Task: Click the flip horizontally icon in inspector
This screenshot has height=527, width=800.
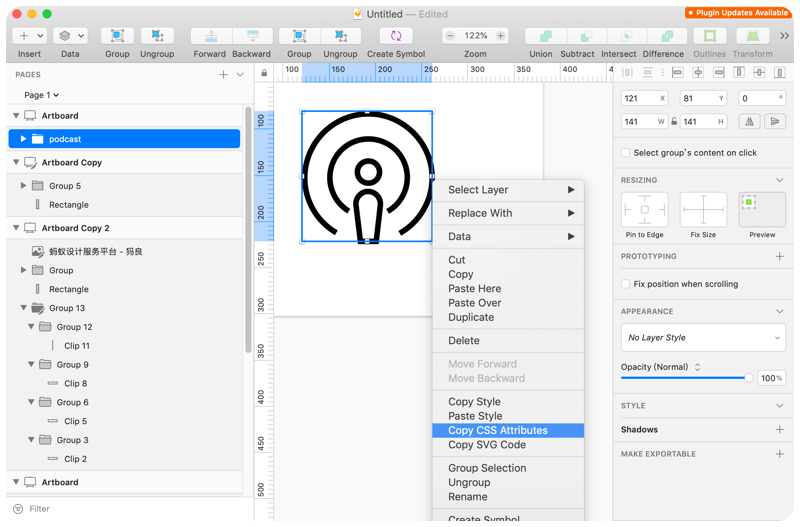Action: click(x=749, y=121)
